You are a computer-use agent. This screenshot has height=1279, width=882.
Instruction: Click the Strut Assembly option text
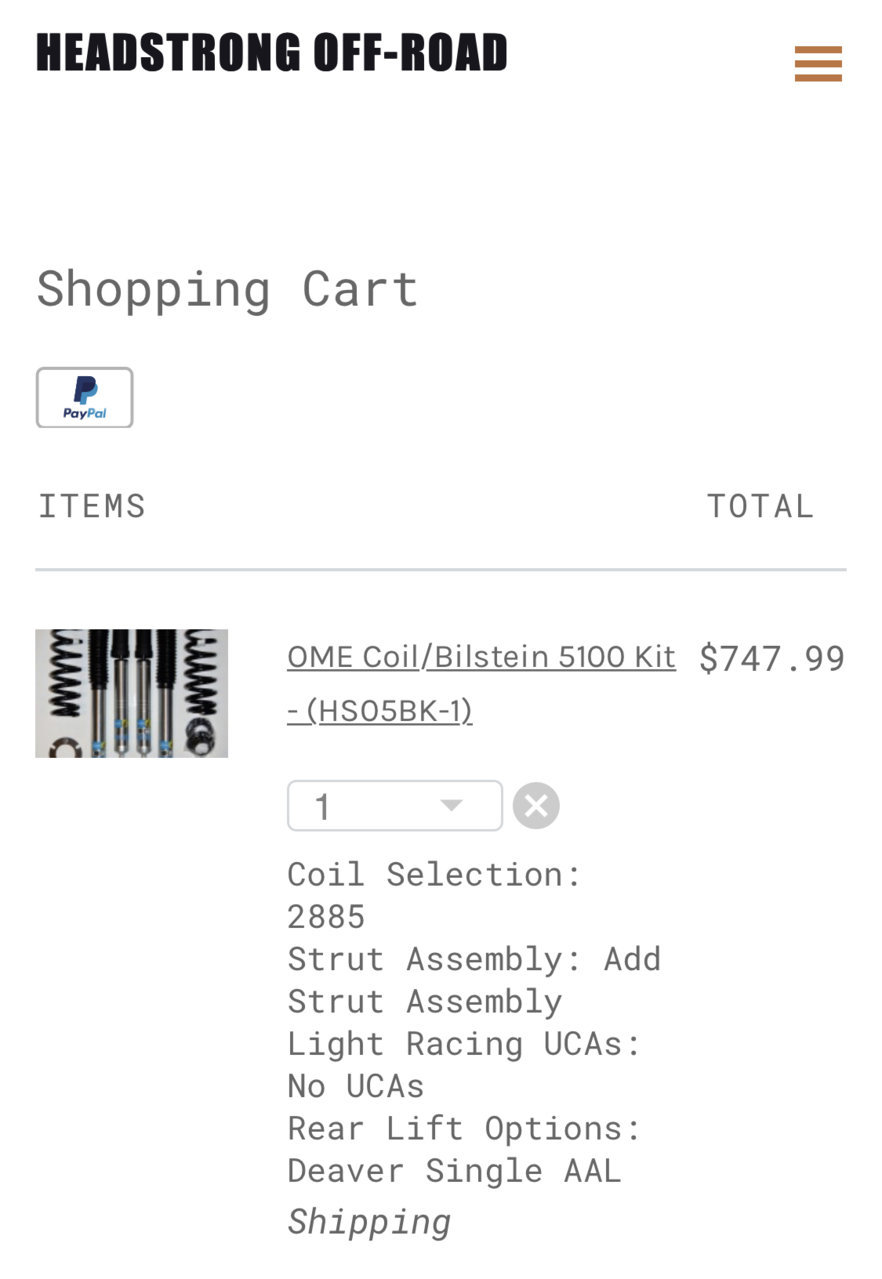tap(474, 980)
